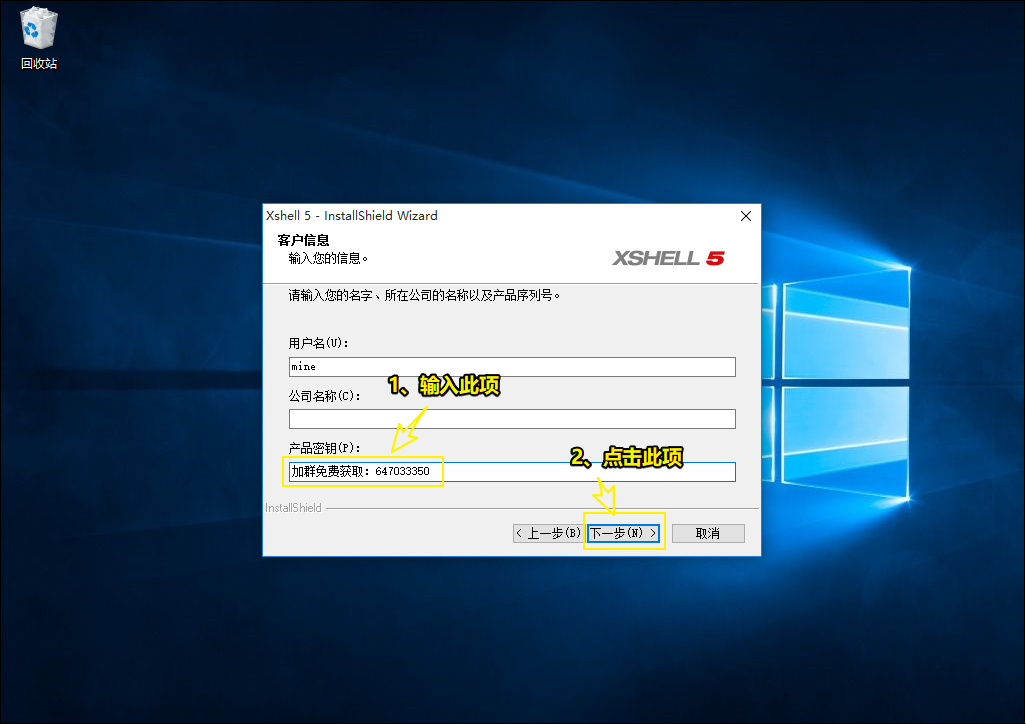The height and width of the screenshot is (724, 1026).
Task: Click the 公司名称(C): label
Action: tap(324, 395)
